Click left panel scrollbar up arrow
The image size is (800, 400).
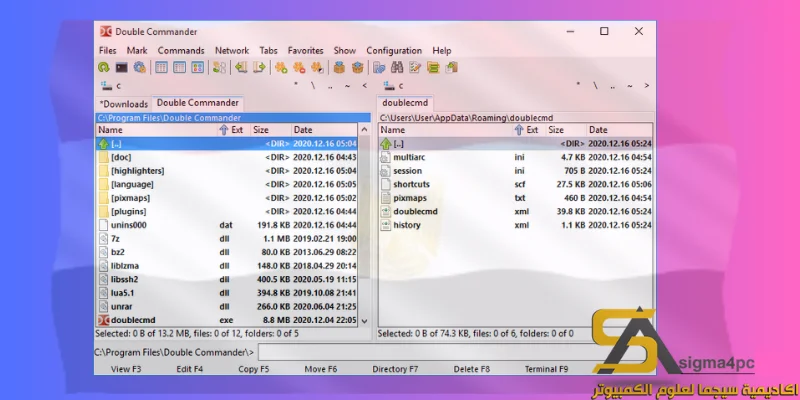tap(364, 130)
